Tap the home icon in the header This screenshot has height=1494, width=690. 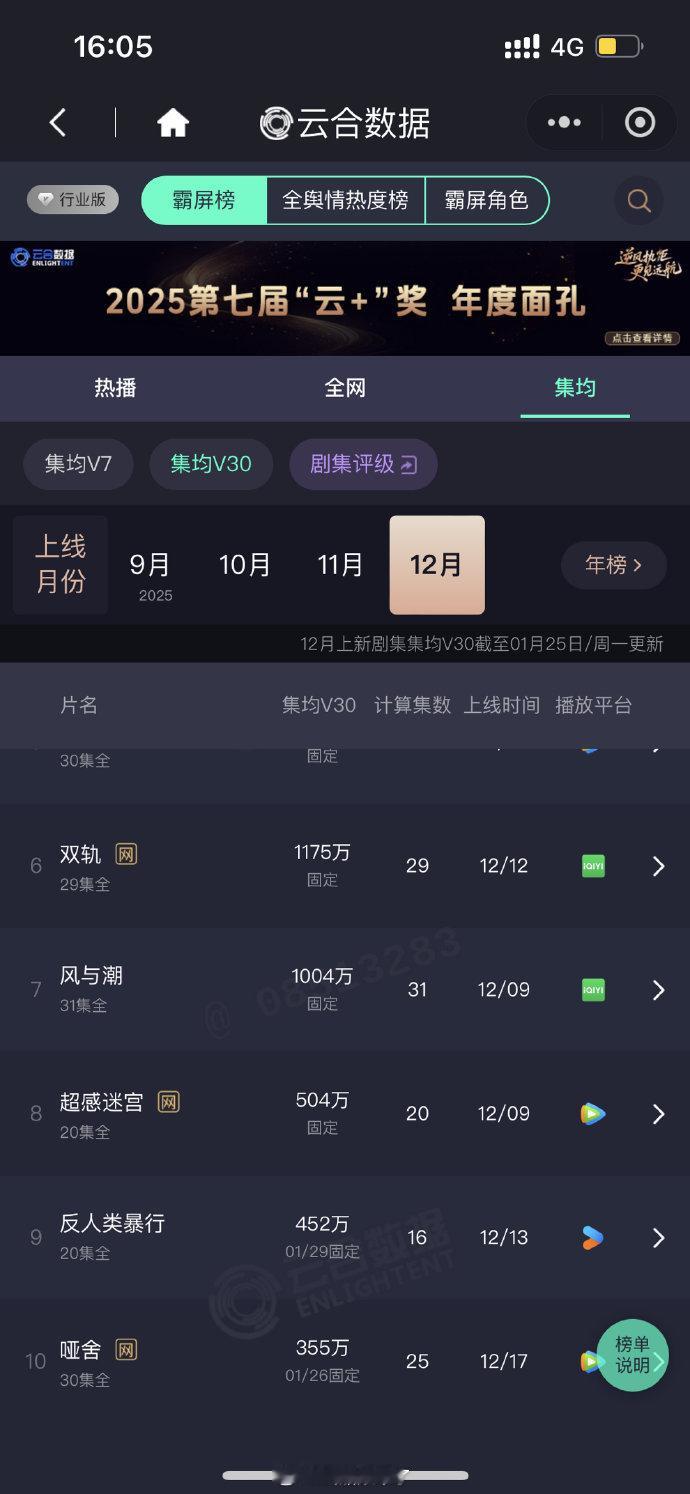pyautogui.click(x=172, y=121)
